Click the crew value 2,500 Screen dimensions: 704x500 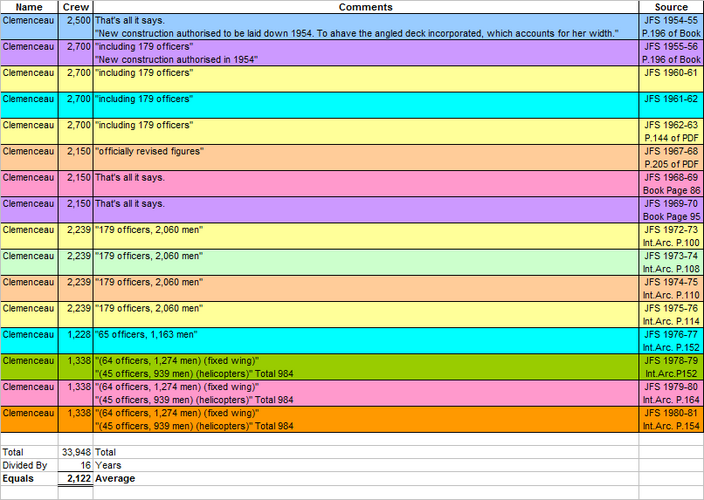79,21
